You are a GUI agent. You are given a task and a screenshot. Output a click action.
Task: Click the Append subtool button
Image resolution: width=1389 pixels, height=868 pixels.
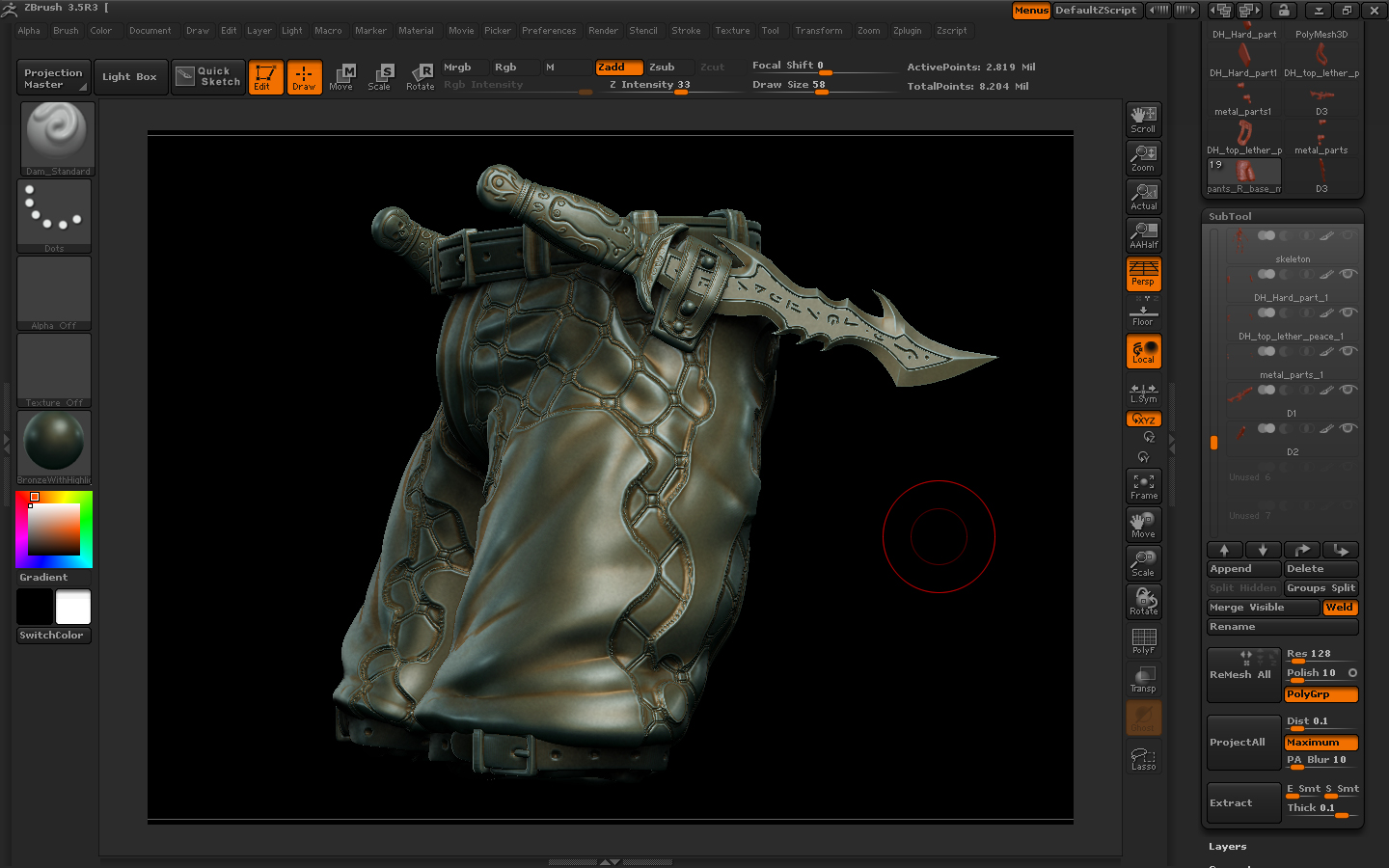[1243, 569]
